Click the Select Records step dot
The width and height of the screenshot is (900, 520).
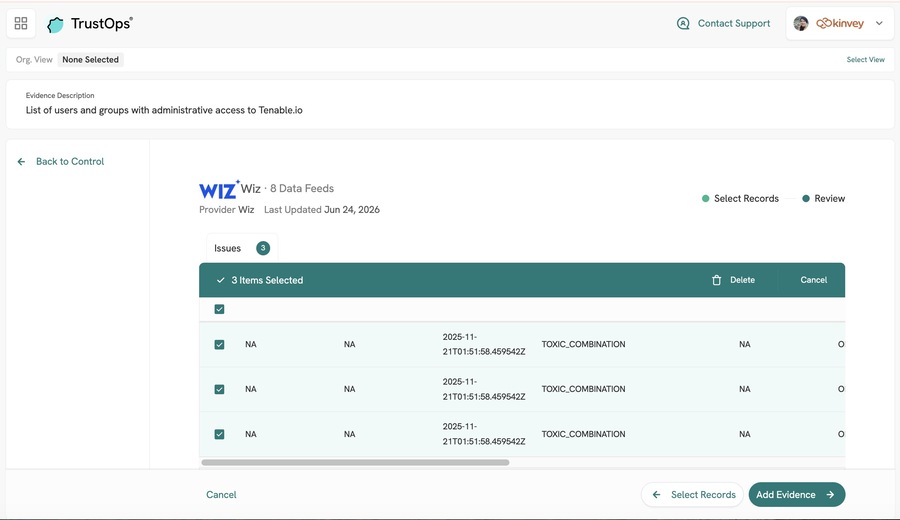click(x=705, y=199)
